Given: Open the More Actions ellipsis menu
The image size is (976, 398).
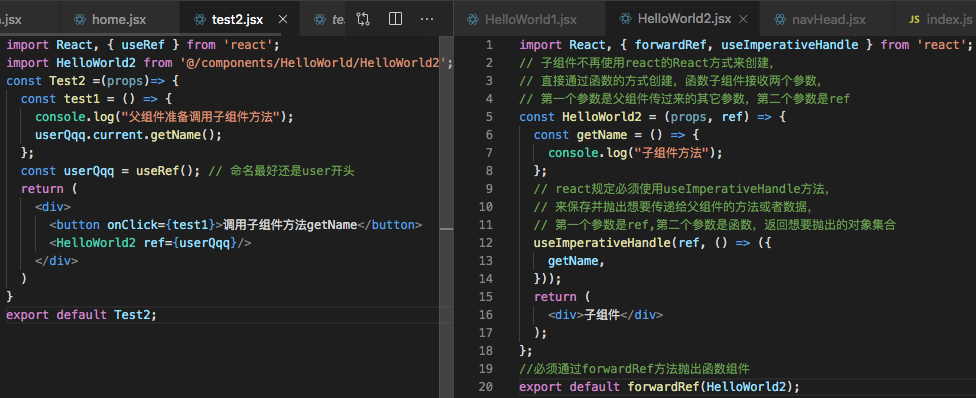Looking at the screenshot, I should tap(426, 19).
